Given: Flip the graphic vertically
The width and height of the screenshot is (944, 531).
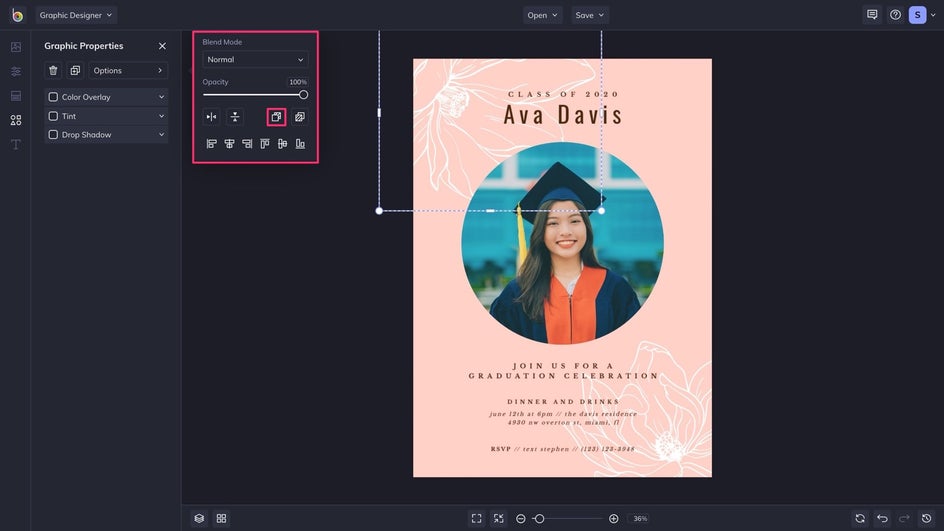Looking at the screenshot, I should (x=235, y=117).
